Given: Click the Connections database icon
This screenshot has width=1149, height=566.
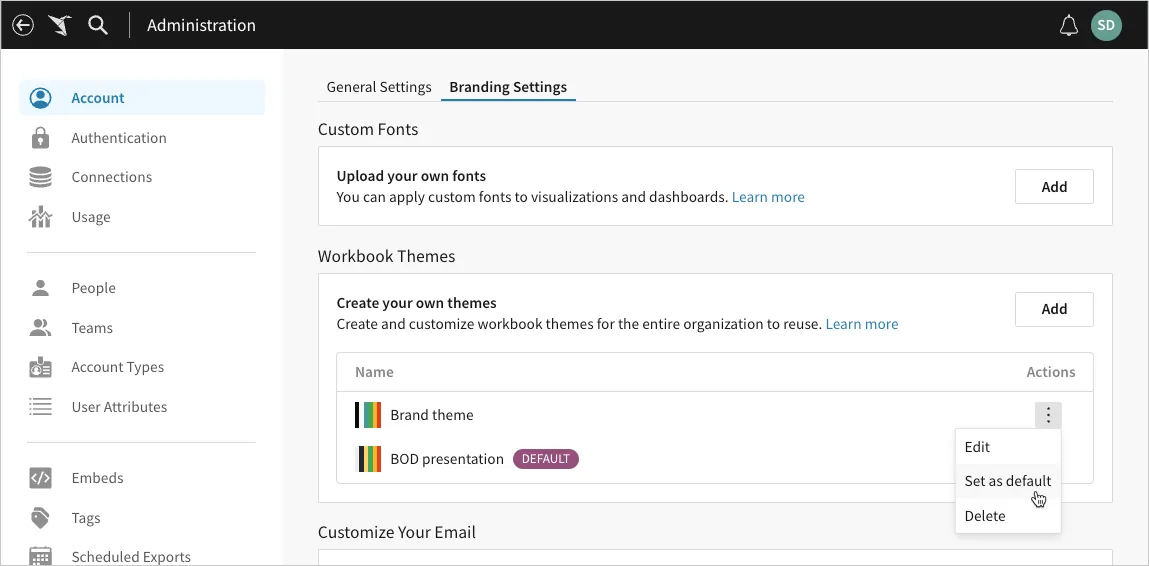Looking at the screenshot, I should pos(40,177).
